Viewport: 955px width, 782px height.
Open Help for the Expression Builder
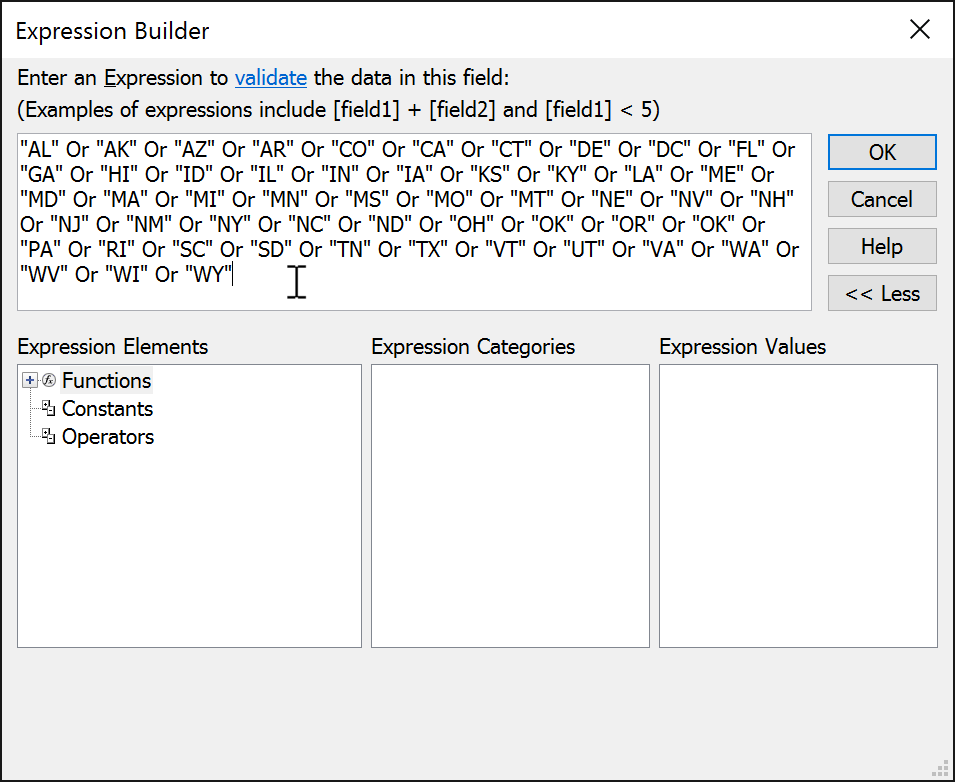[881, 246]
